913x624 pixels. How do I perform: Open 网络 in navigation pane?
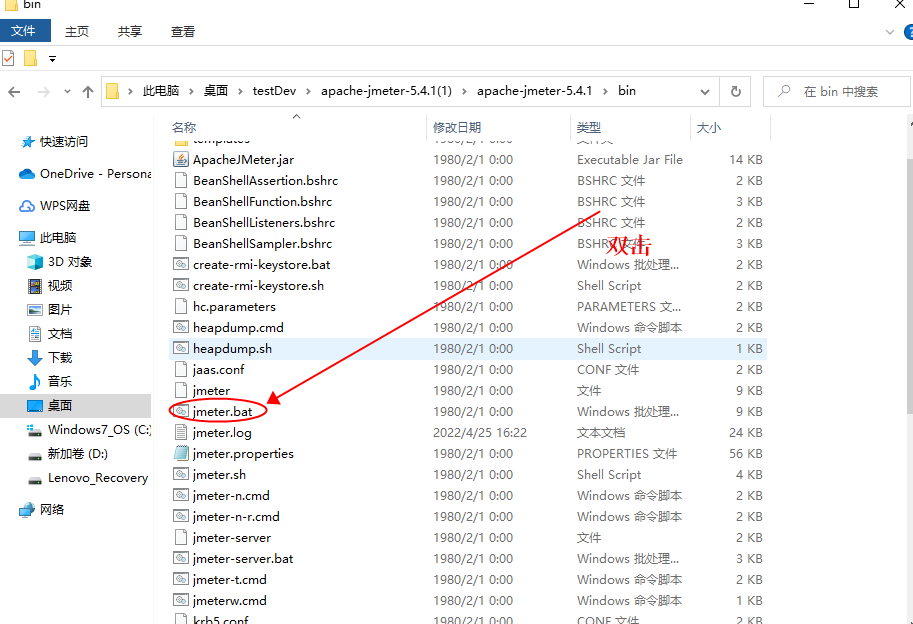tap(41, 509)
